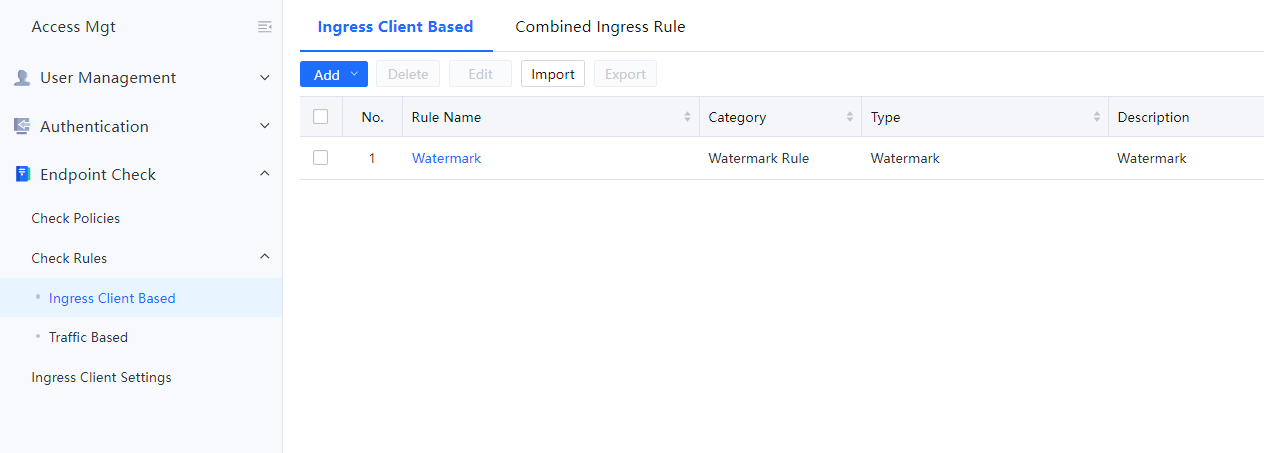Select the Ingress Client Based tab
Viewport: 1264px width, 453px height.
click(x=395, y=27)
